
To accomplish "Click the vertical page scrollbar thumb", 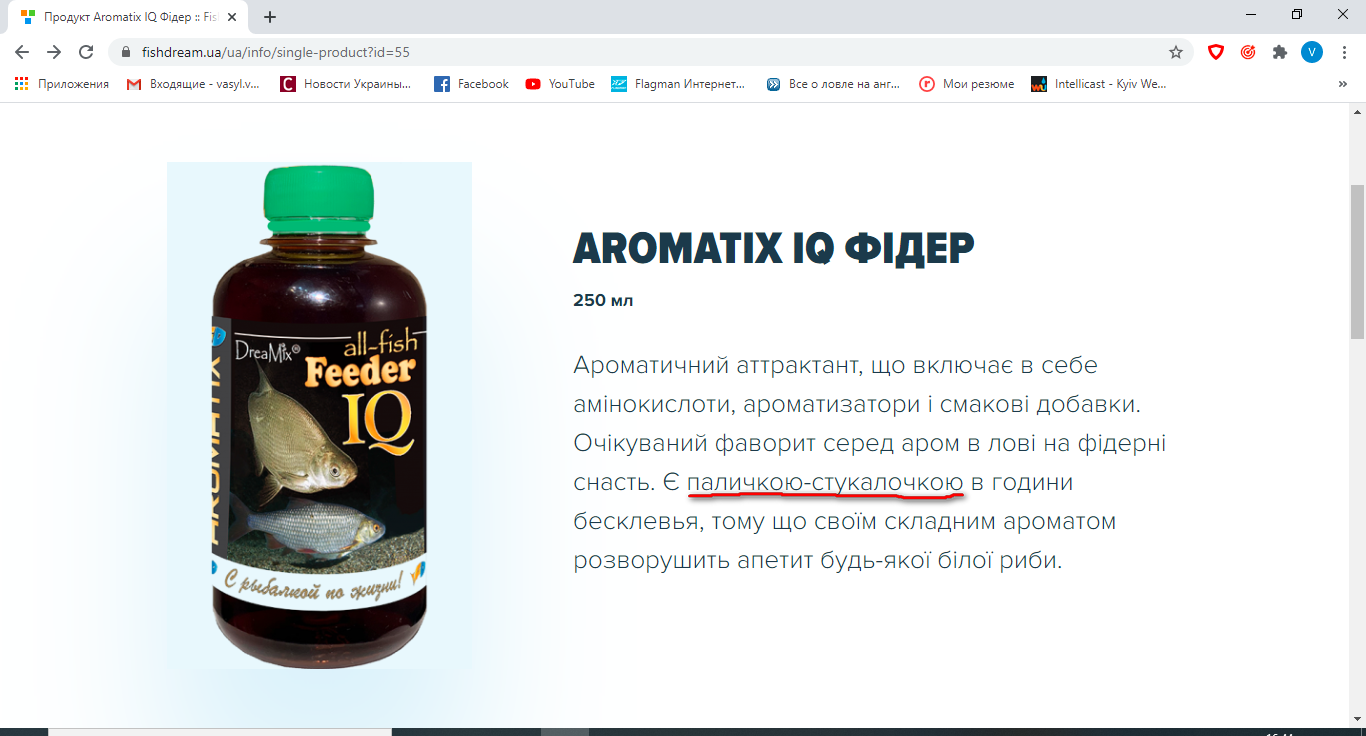I will (1357, 262).
